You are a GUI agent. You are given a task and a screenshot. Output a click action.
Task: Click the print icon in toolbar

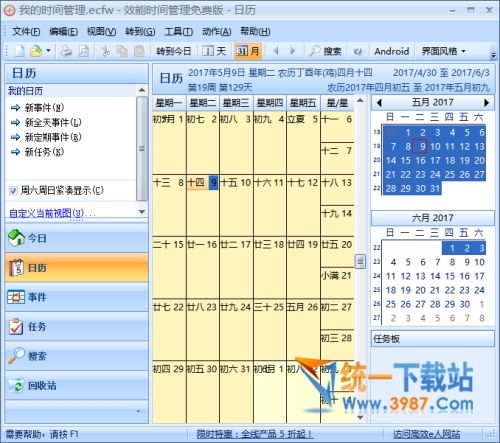(66, 51)
